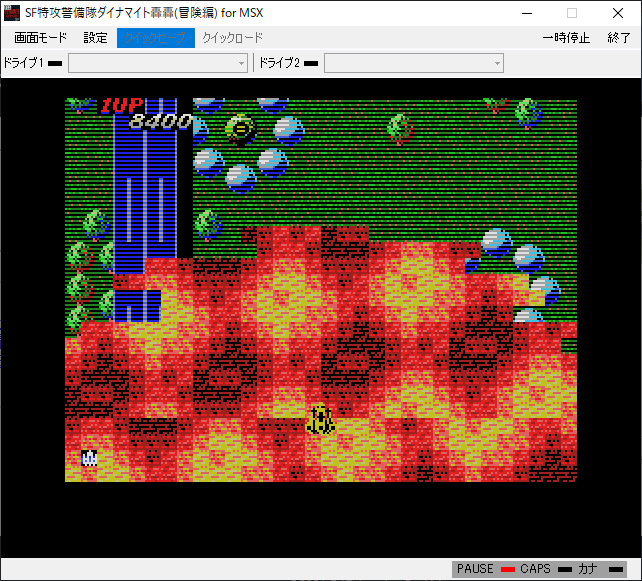Click the カナ label in the status bar
The height and width of the screenshot is (581, 642).
pos(588,569)
